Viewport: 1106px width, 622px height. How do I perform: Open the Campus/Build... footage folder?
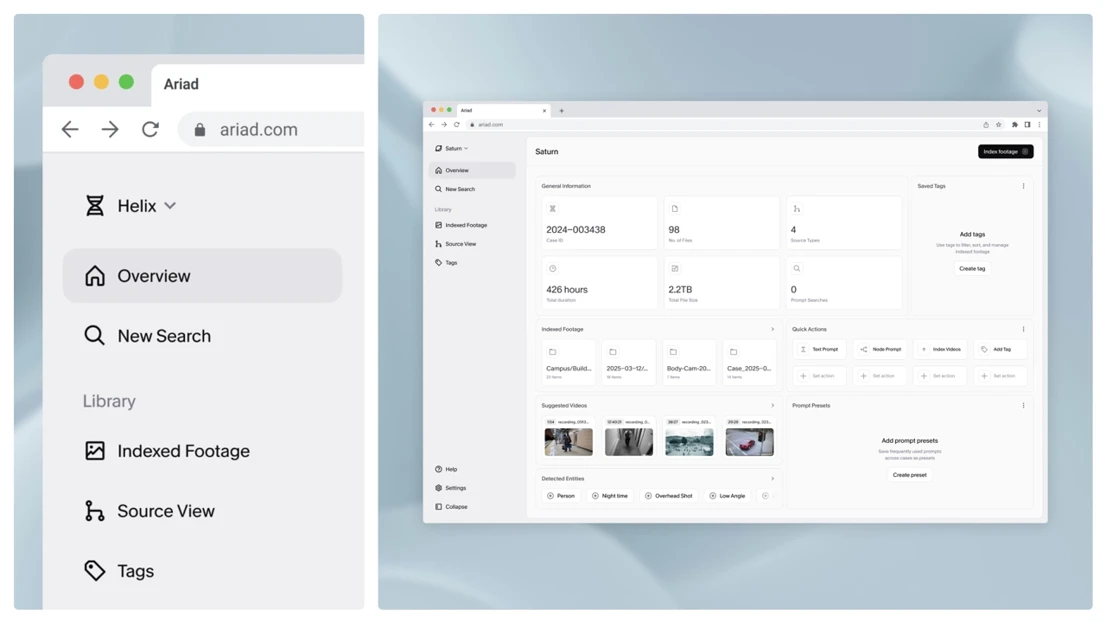tap(568, 361)
